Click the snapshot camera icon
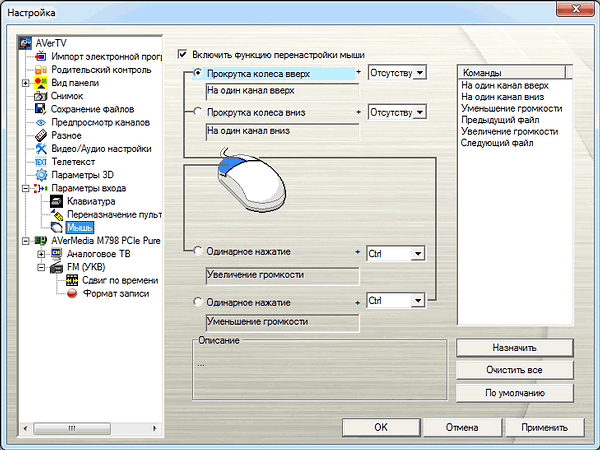 point(41,96)
